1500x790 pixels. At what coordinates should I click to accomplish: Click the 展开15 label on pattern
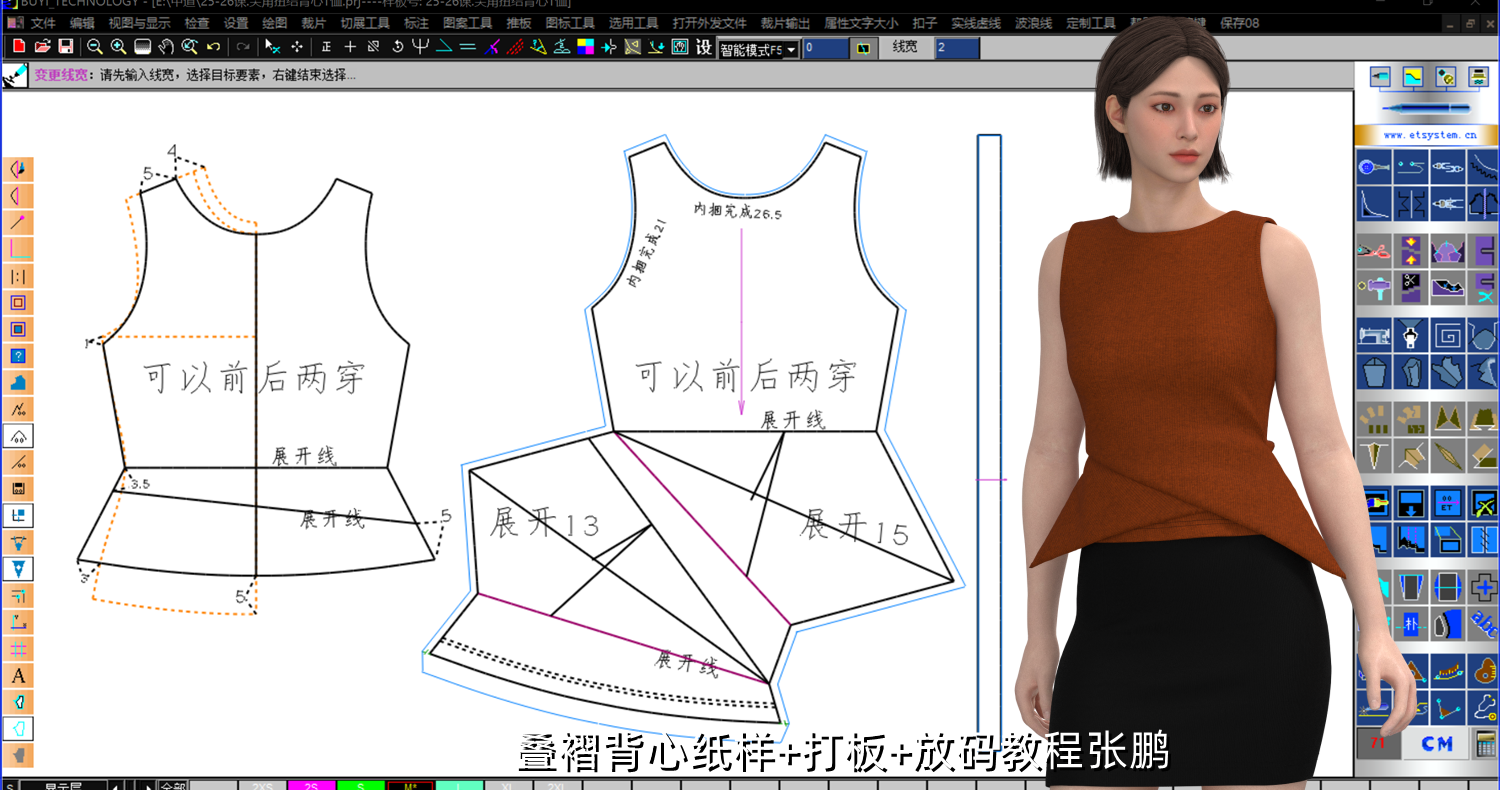click(855, 525)
